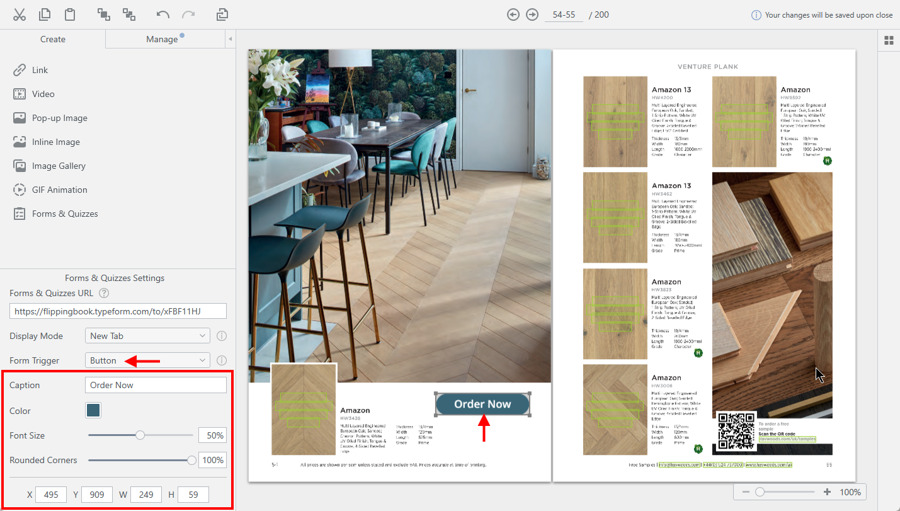Edit the H height field

click(x=193, y=494)
